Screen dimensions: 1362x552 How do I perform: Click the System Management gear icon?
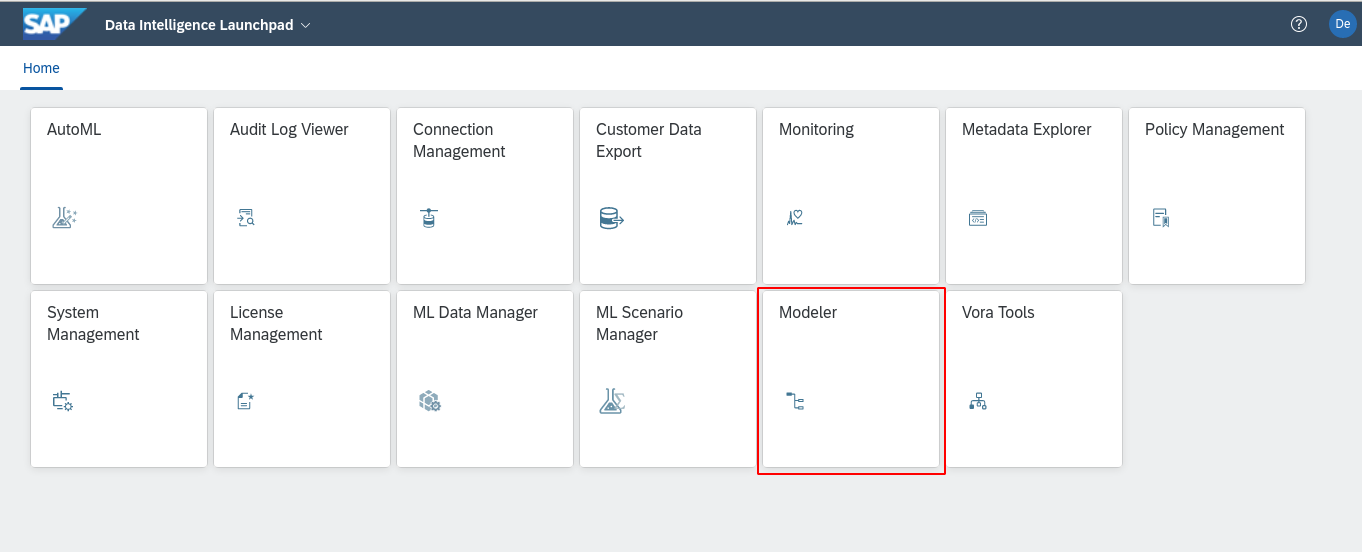click(63, 401)
